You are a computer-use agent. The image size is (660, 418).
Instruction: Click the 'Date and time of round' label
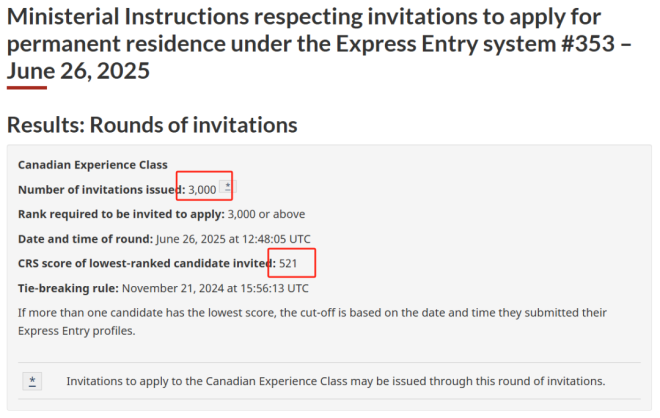[x=85, y=239]
